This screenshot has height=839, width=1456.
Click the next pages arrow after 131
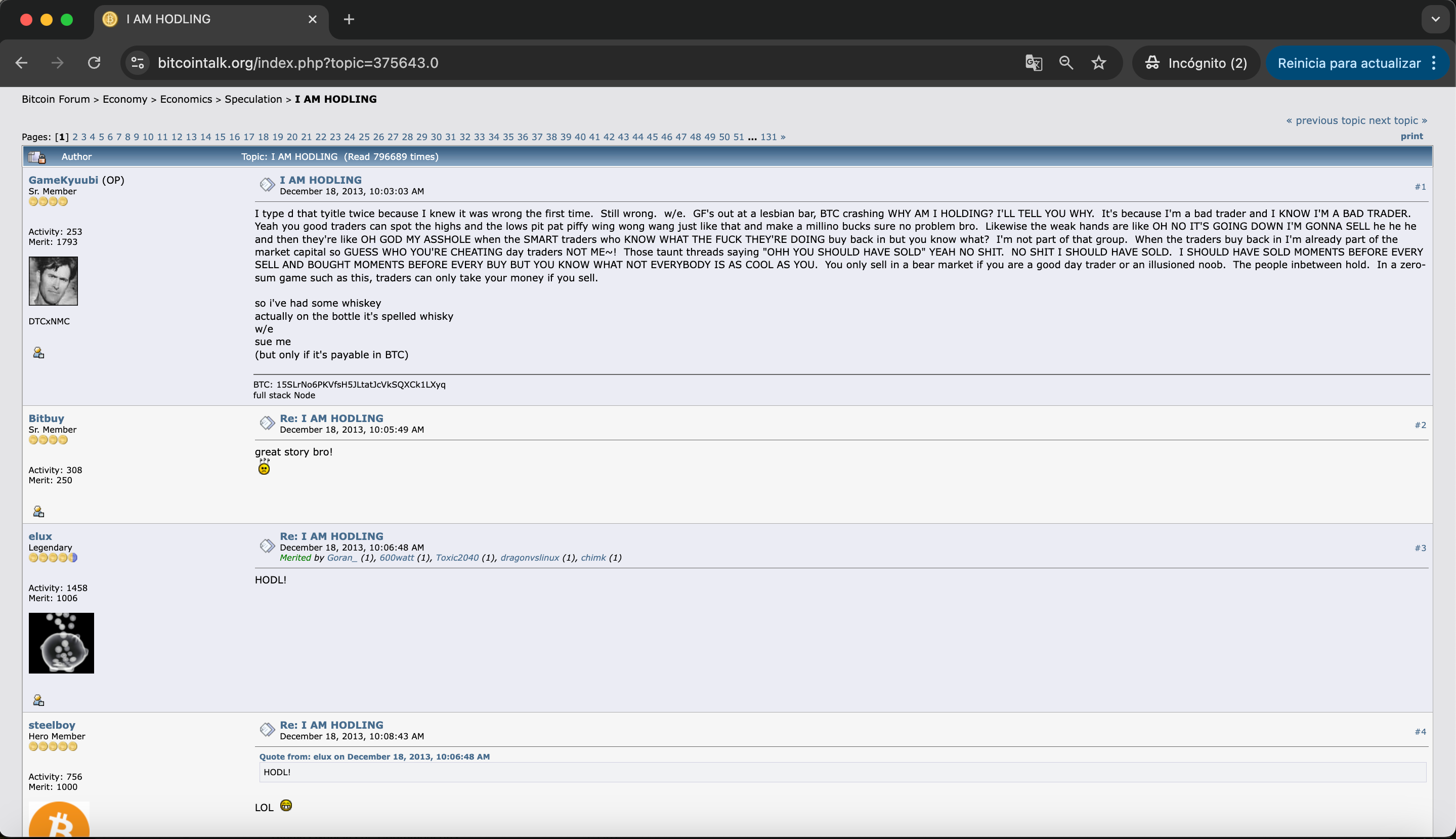tap(783, 137)
